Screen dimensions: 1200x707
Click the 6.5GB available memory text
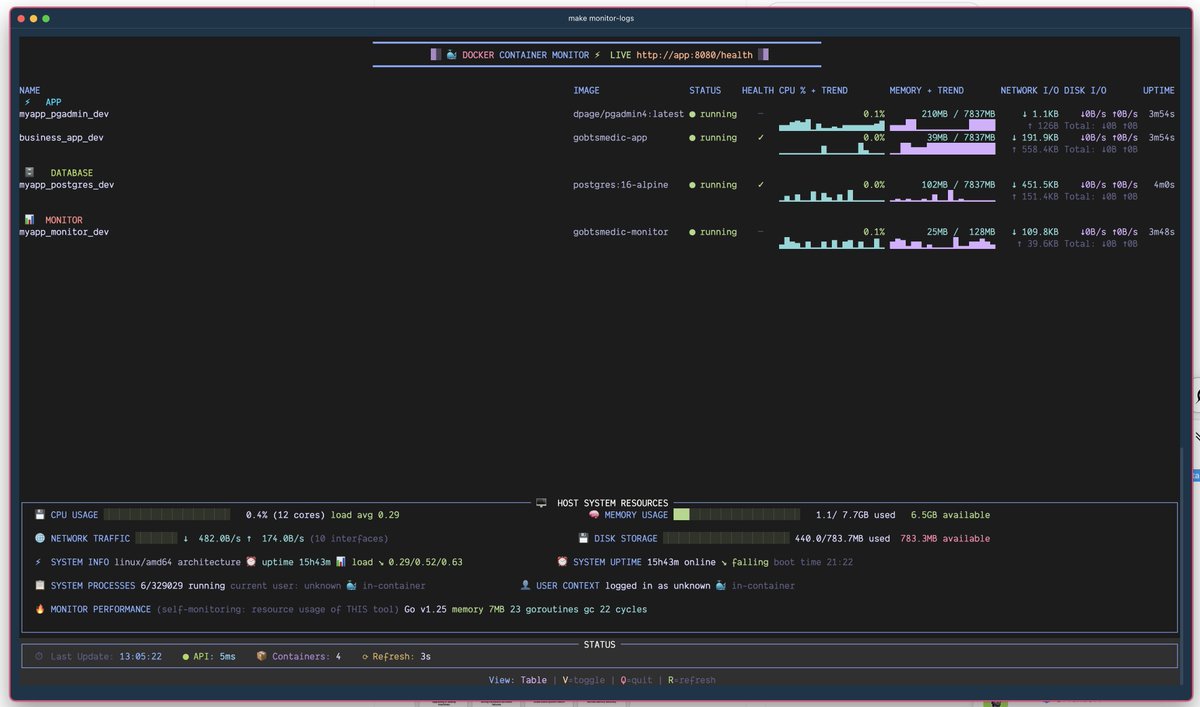(950, 515)
